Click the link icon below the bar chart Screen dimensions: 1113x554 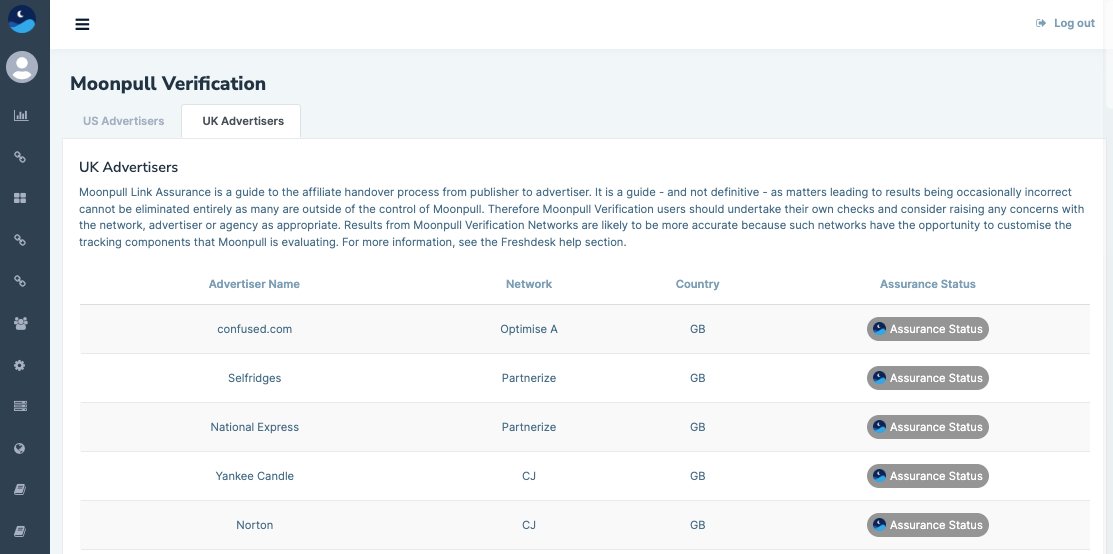pos(20,157)
